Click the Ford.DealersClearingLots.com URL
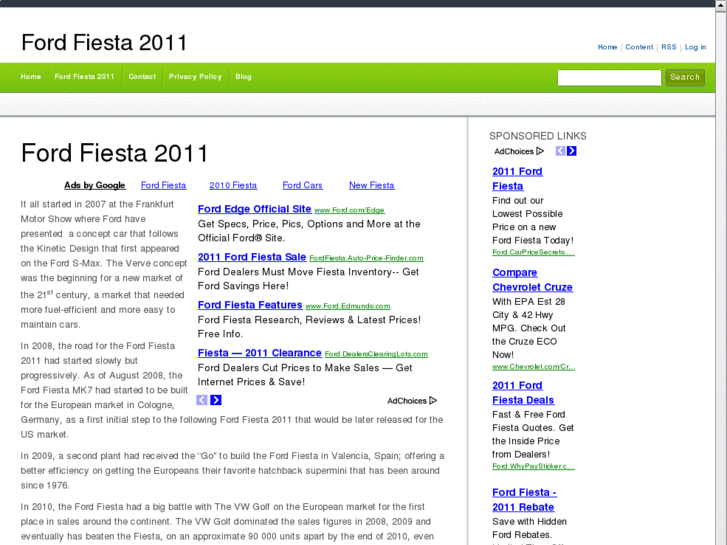The height and width of the screenshot is (545, 727). 376,354
